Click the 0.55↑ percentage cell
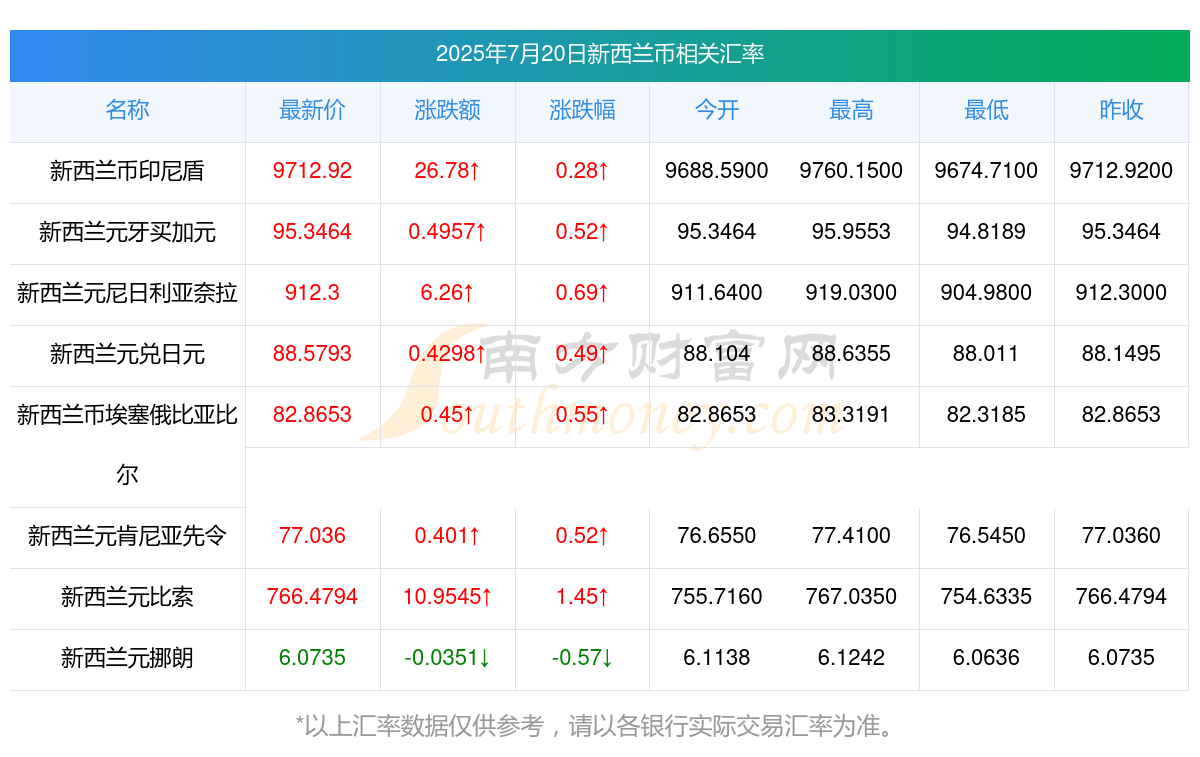1200x757 pixels. pos(582,415)
